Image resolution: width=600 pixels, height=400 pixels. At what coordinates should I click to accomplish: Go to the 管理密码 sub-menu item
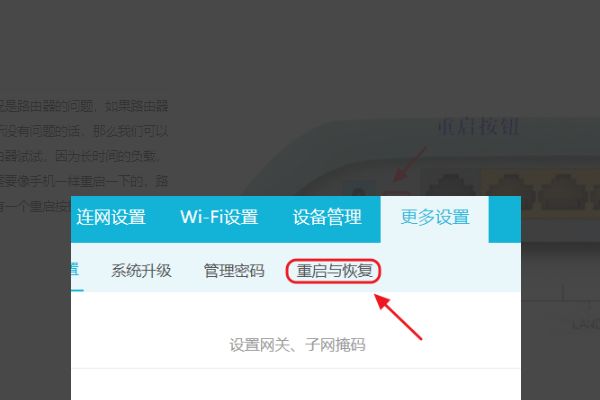coord(234,271)
